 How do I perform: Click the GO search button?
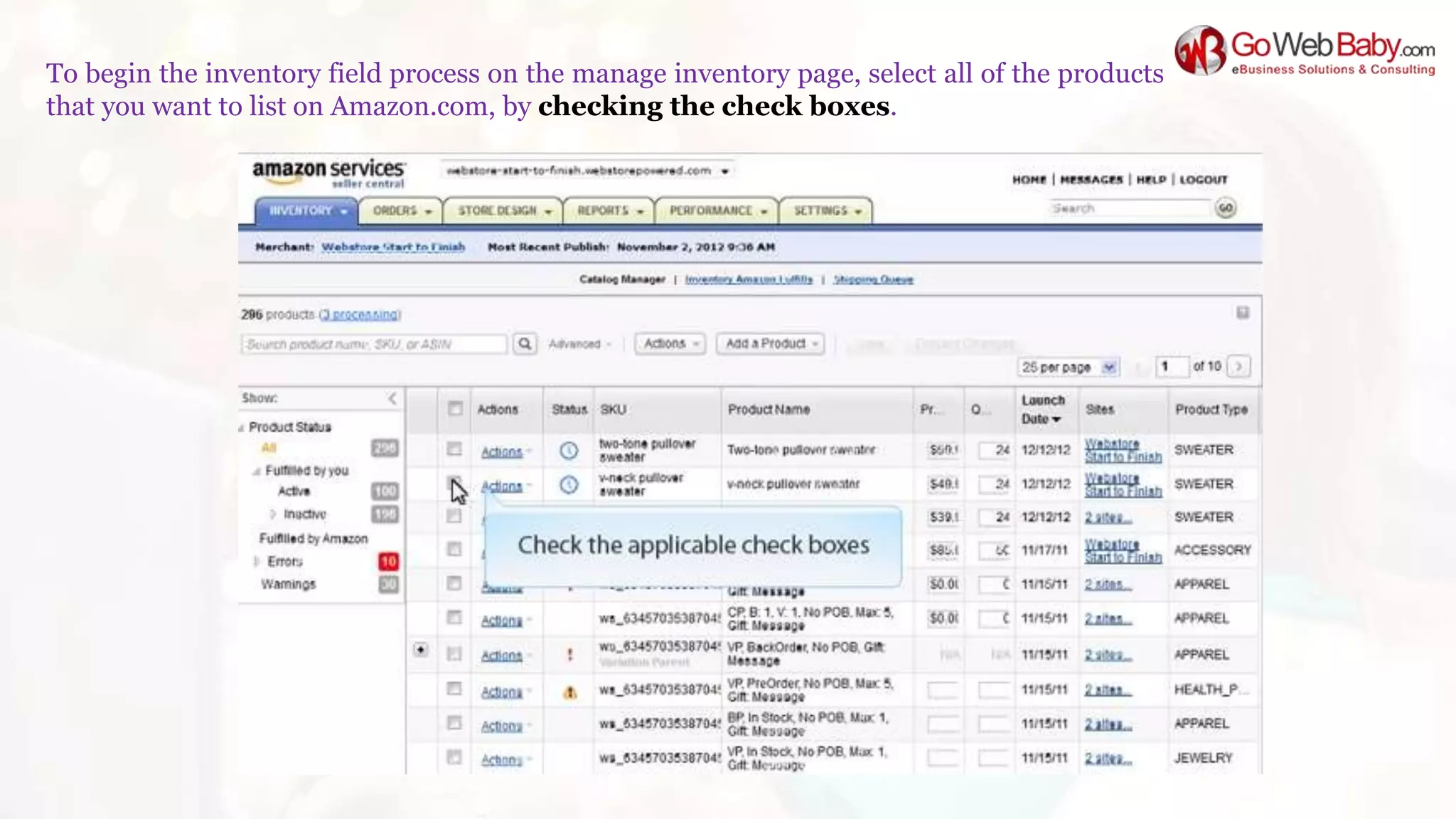click(x=1226, y=208)
